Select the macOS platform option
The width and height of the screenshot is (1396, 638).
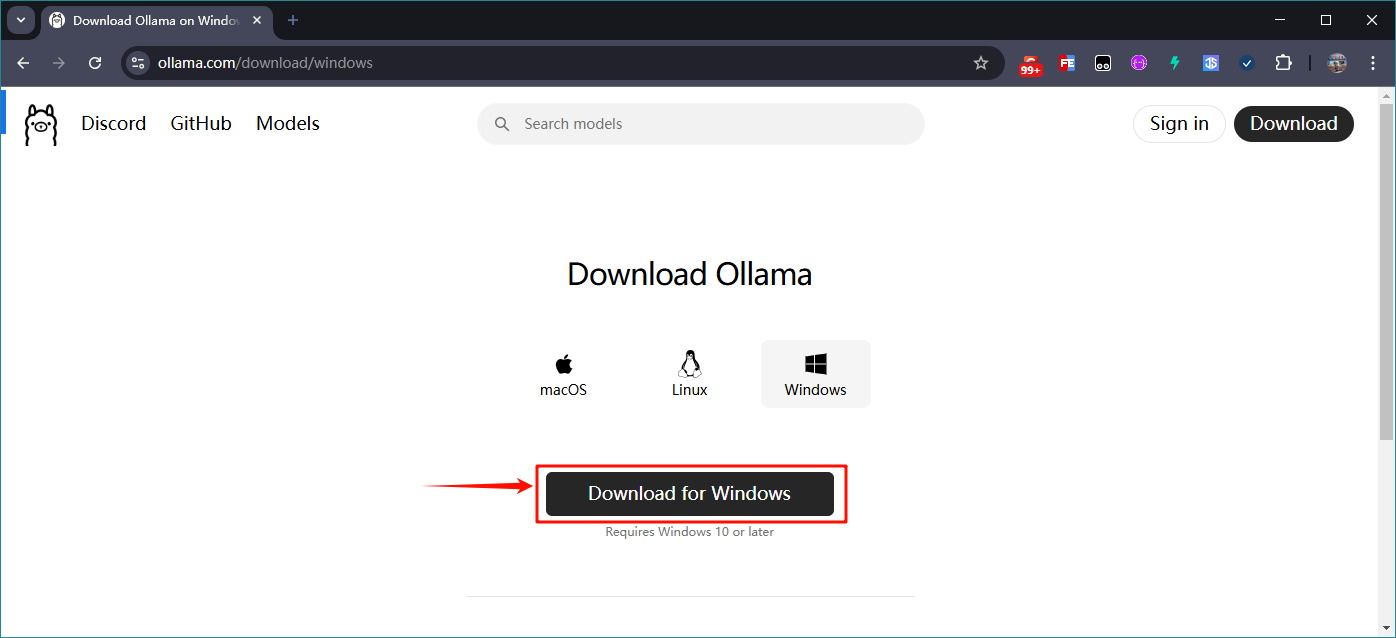click(563, 373)
